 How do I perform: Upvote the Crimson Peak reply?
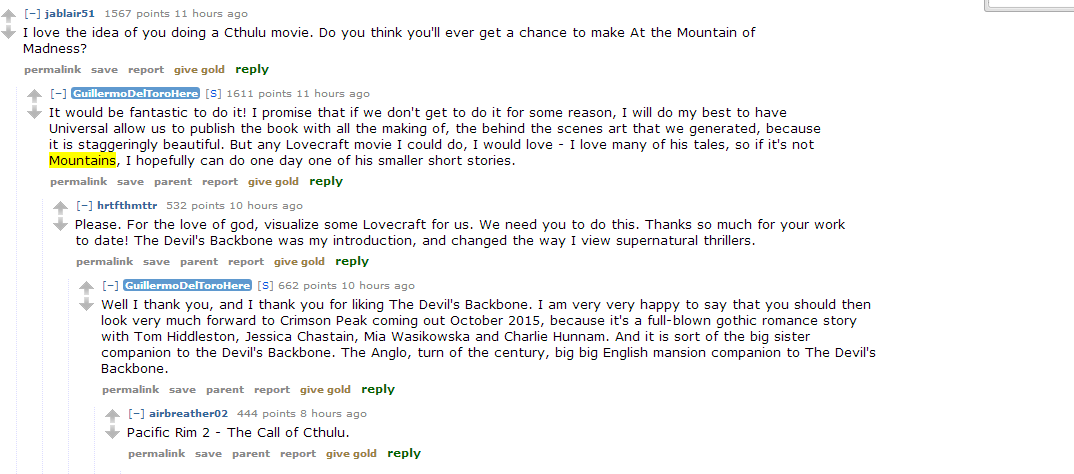(86, 289)
